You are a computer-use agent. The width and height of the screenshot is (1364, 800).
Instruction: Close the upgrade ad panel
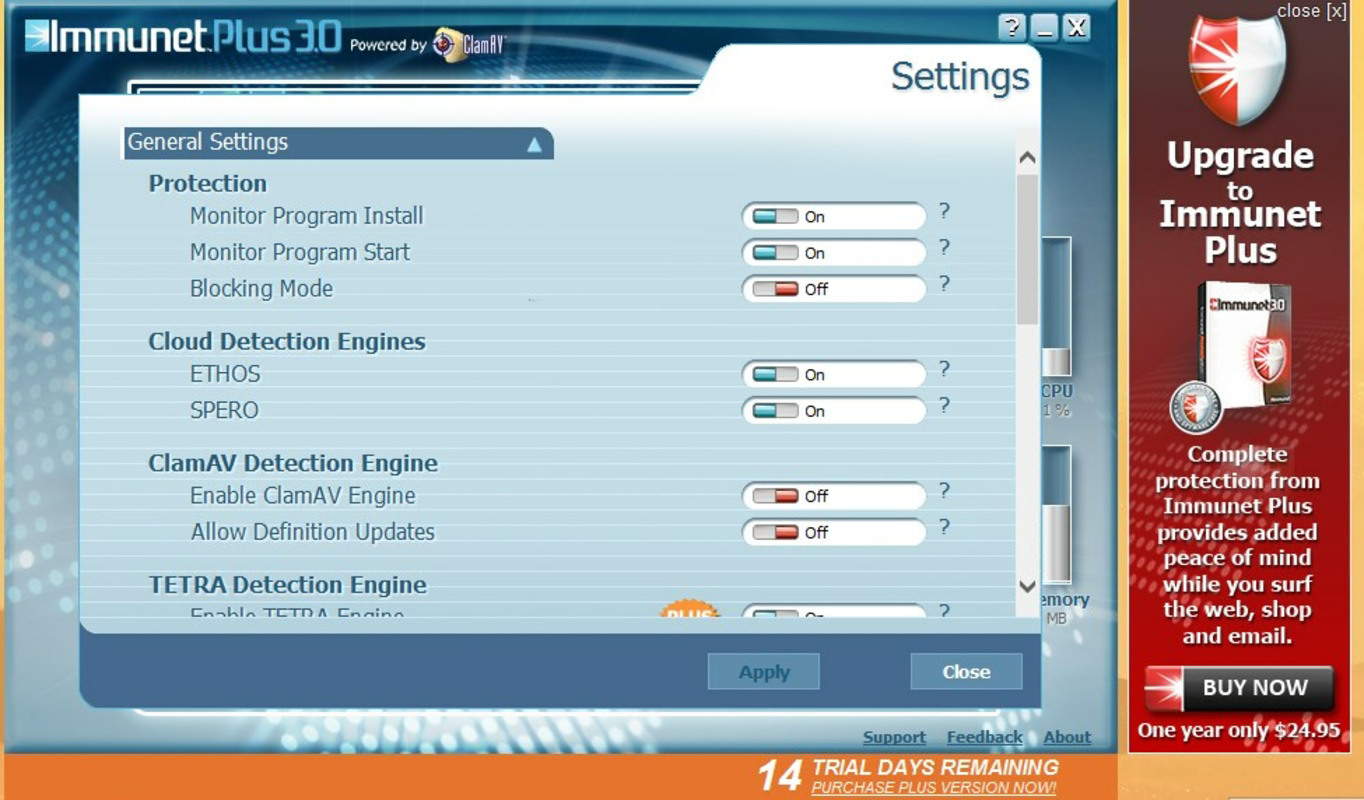pyautogui.click(x=1312, y=11)
